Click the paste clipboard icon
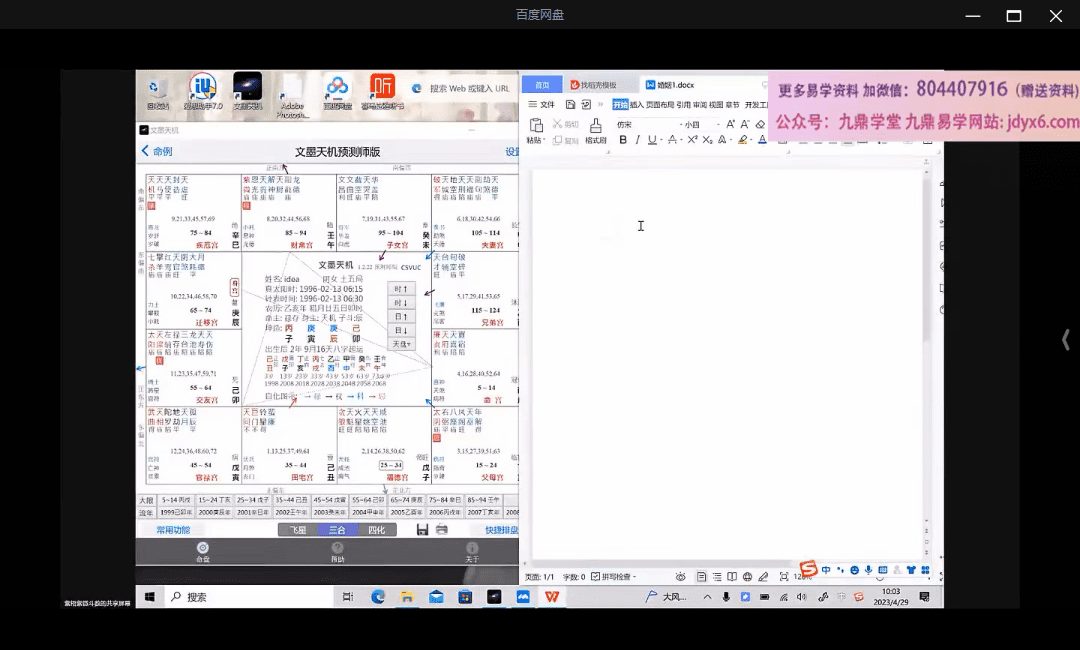 pos(535,127)
